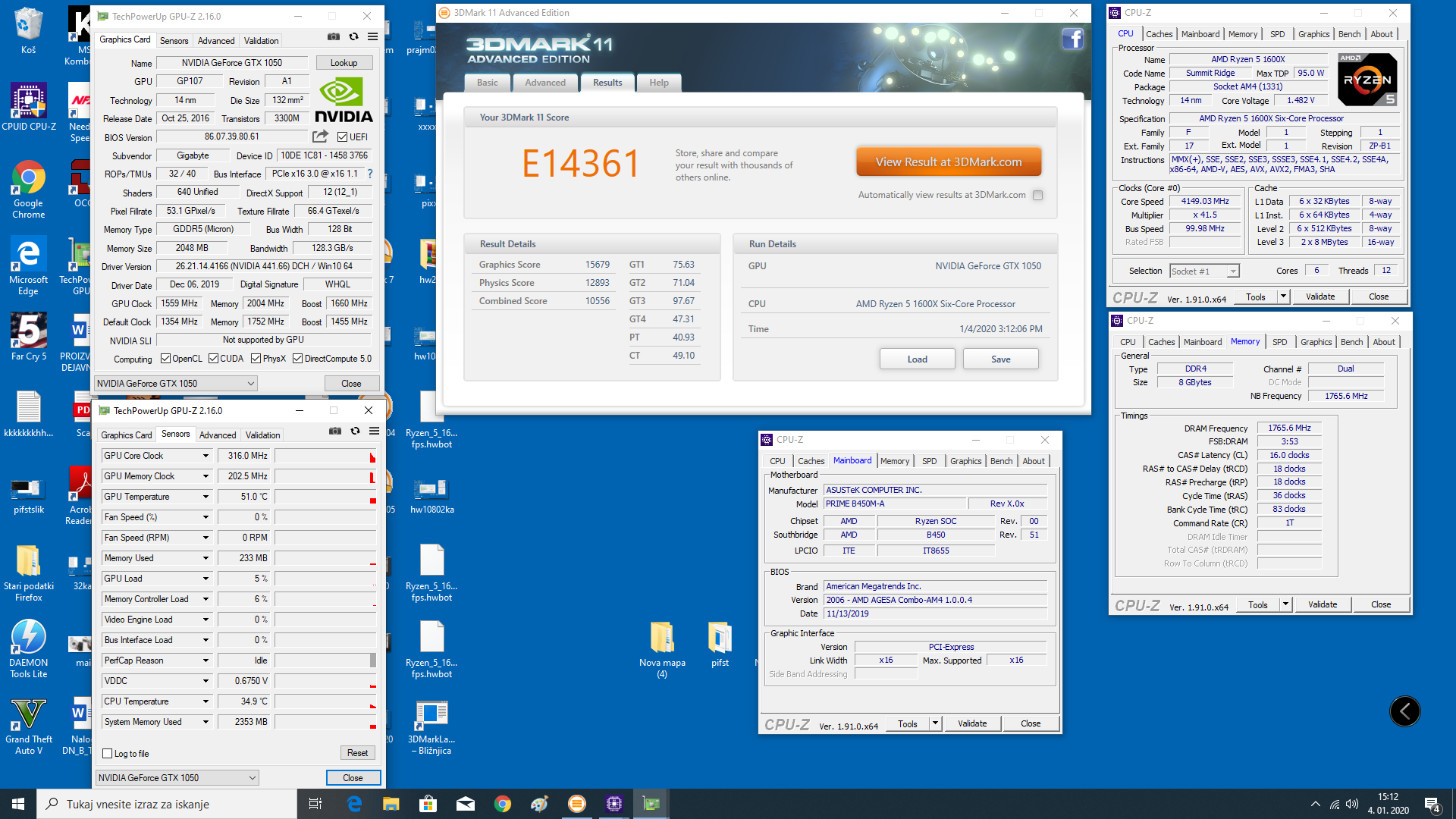Image resolution: width=1456 pixels, height=819 pixels.
Task: Switch to Validation tab in top GPU-Z window
Action: [262, 41]
